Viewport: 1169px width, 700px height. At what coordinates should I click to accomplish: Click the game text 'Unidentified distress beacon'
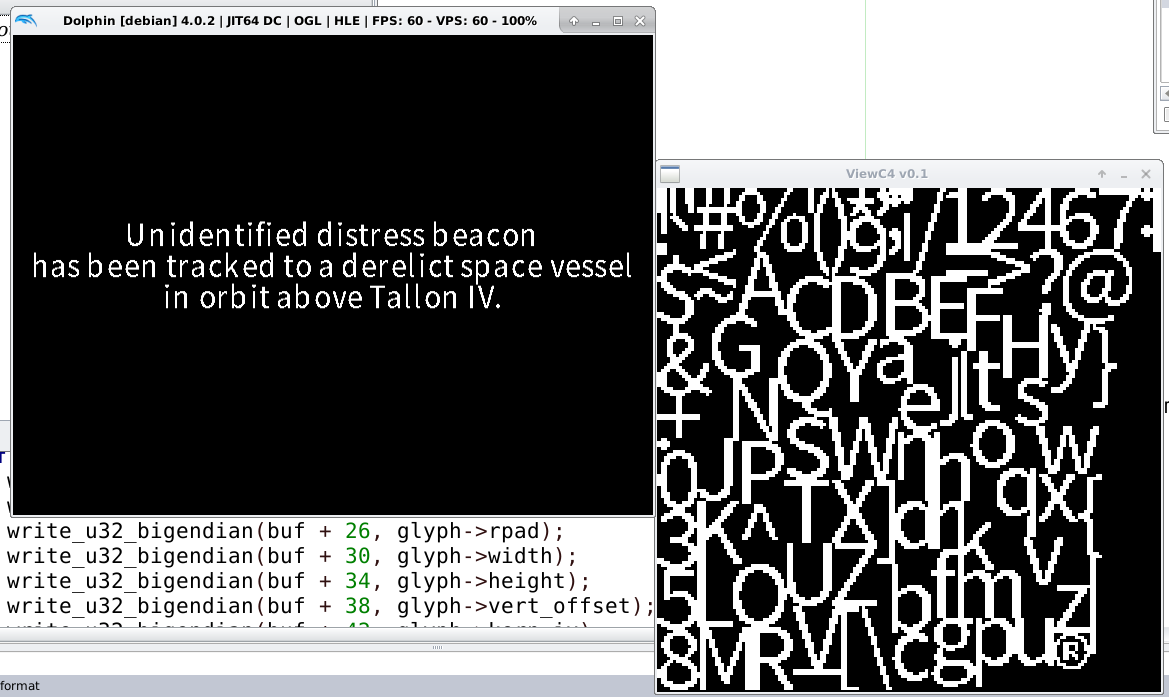coord(331,236)
